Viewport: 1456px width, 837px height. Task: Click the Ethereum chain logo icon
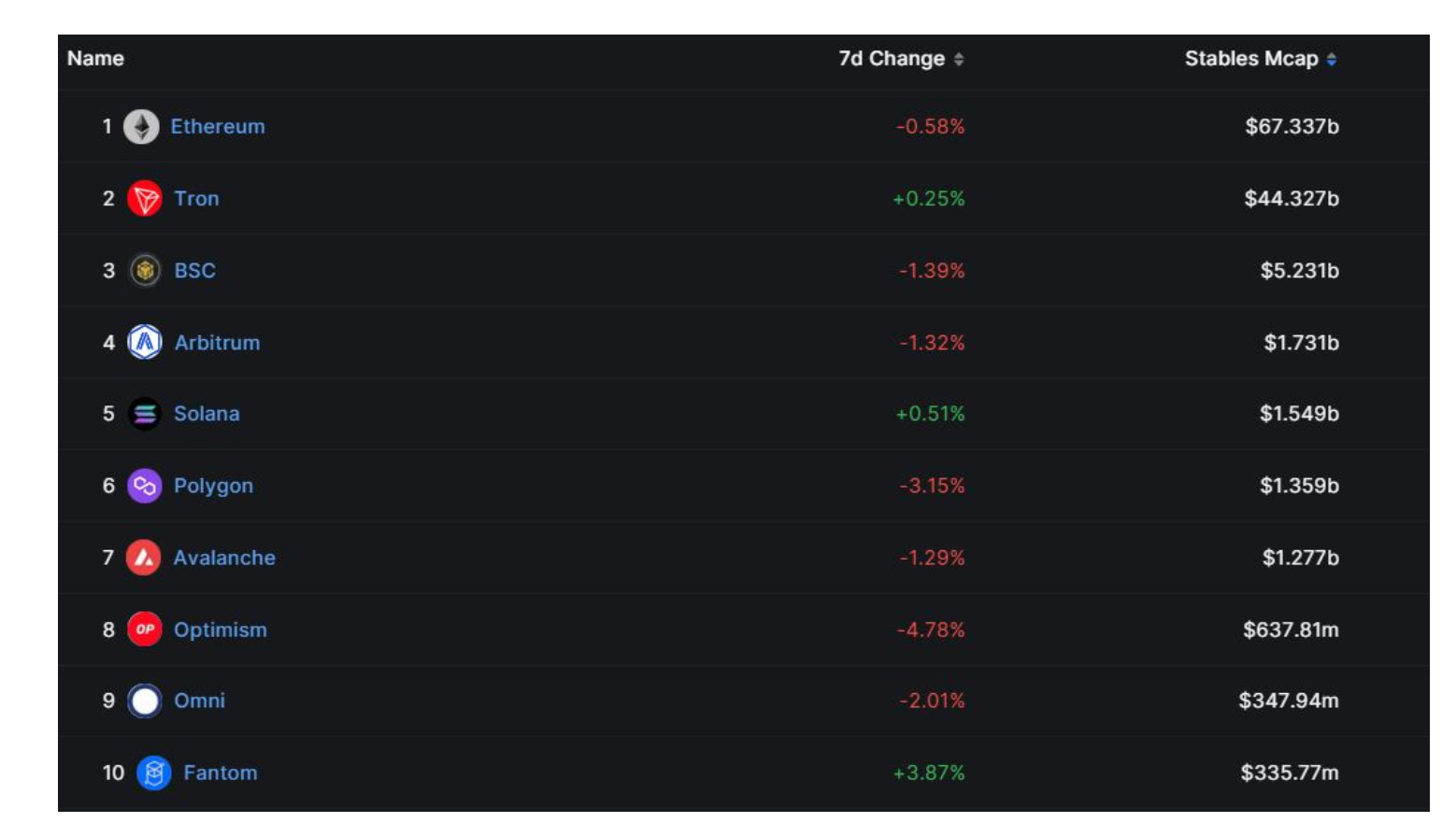click(x=141, y=127)
